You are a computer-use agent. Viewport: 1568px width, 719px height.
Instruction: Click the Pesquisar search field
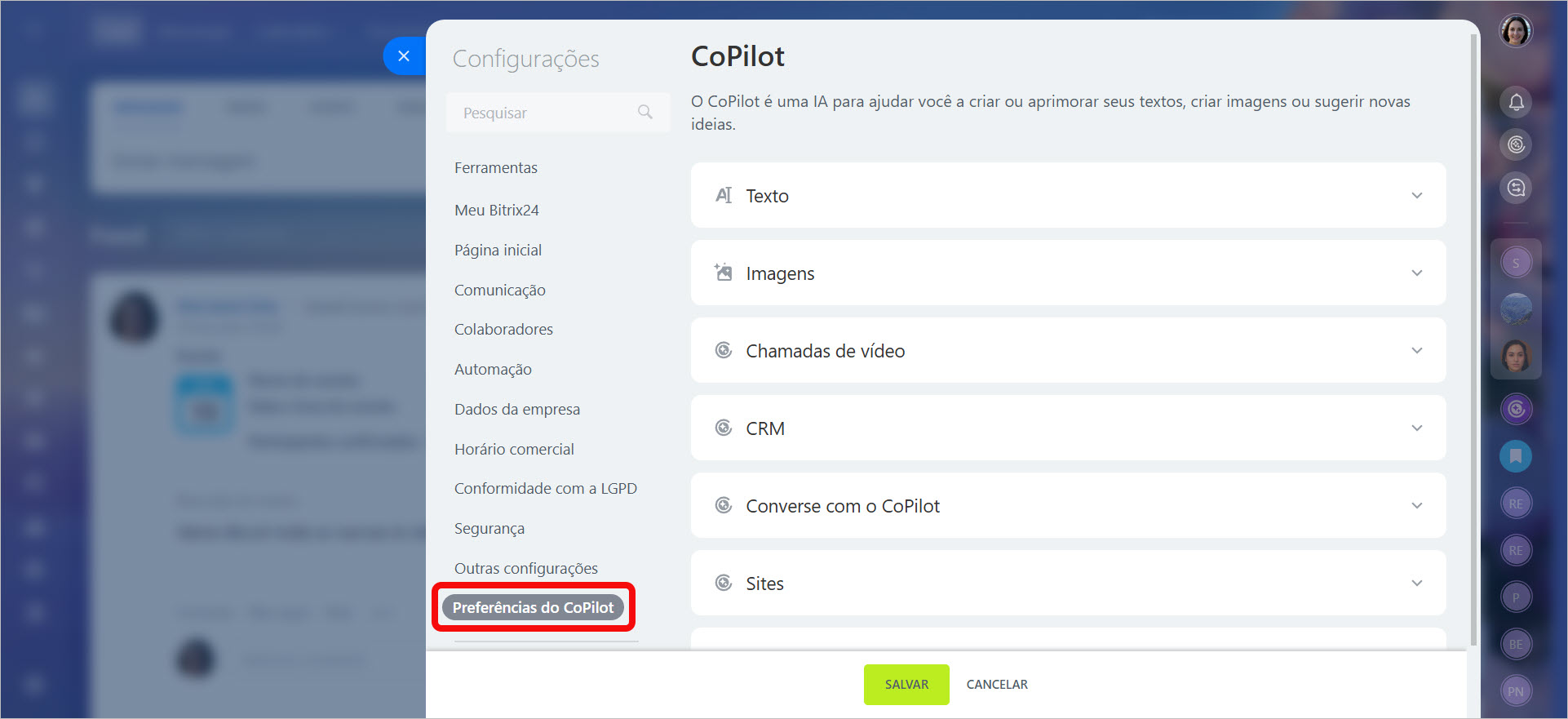558,113
